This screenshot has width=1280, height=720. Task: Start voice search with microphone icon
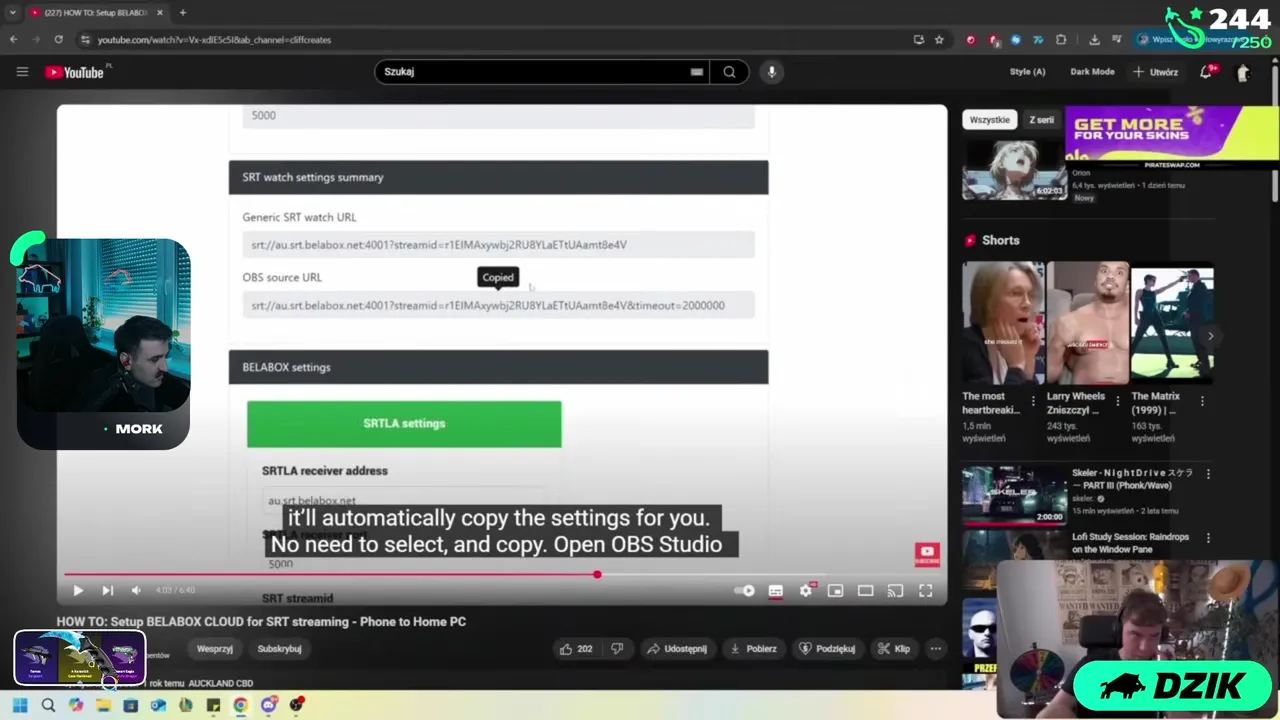(771, 72)
